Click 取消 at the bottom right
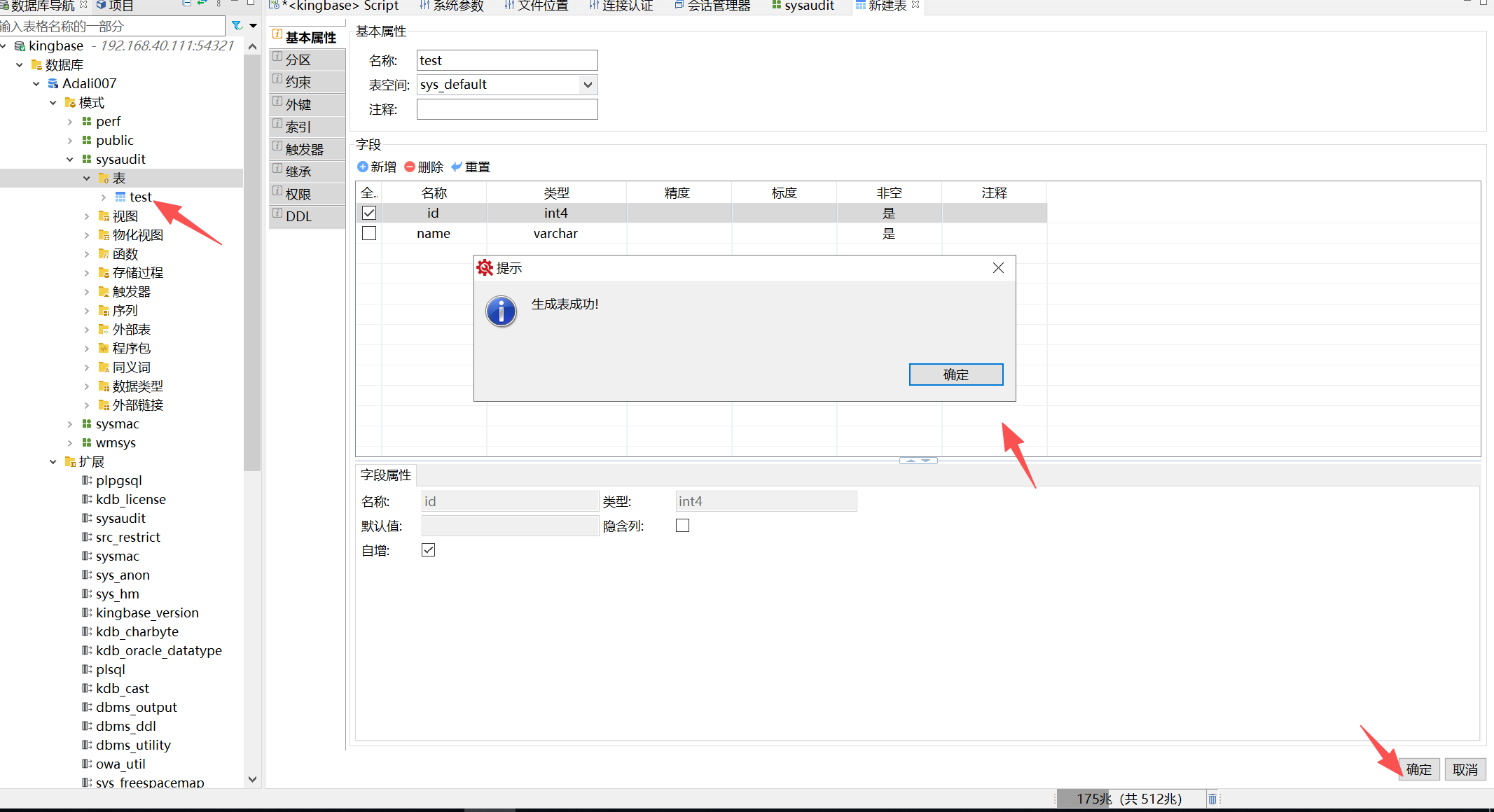Image resolution: width=1494 pixels, height=812 pixels. point(1465,769)
